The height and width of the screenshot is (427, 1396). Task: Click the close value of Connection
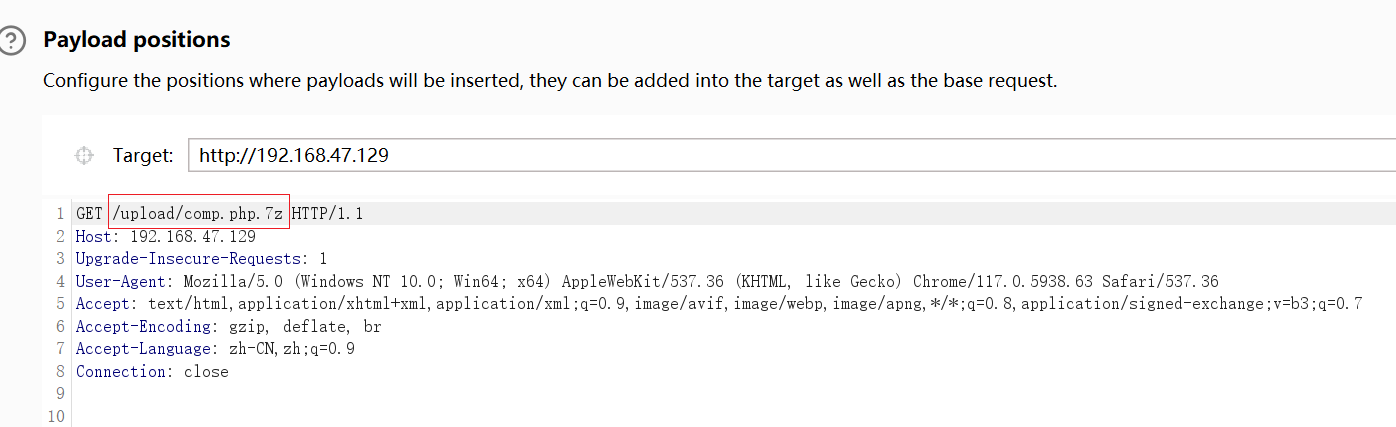point(206,371)
